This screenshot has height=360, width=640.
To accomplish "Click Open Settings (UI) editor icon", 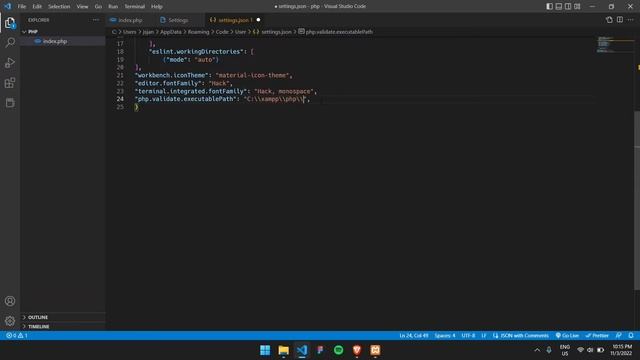I will (x=609, y=20).
